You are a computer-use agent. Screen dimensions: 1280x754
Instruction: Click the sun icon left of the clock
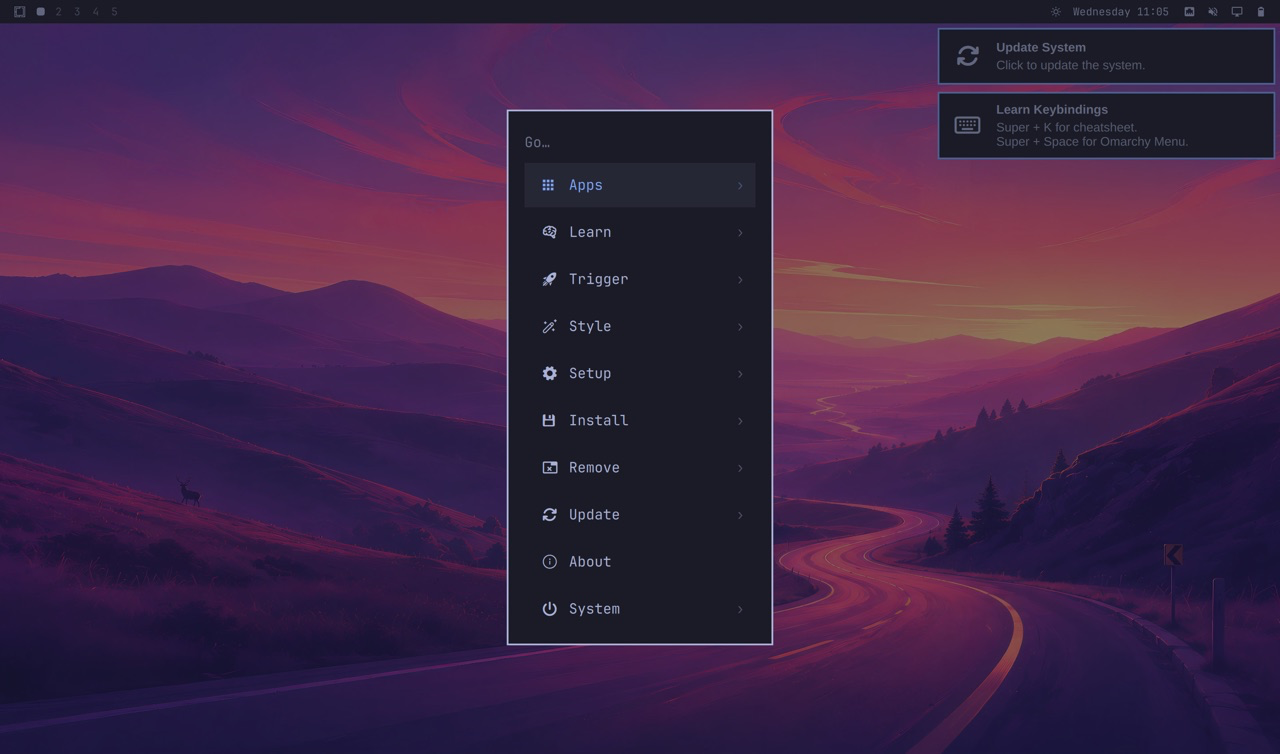(1055, 12)
